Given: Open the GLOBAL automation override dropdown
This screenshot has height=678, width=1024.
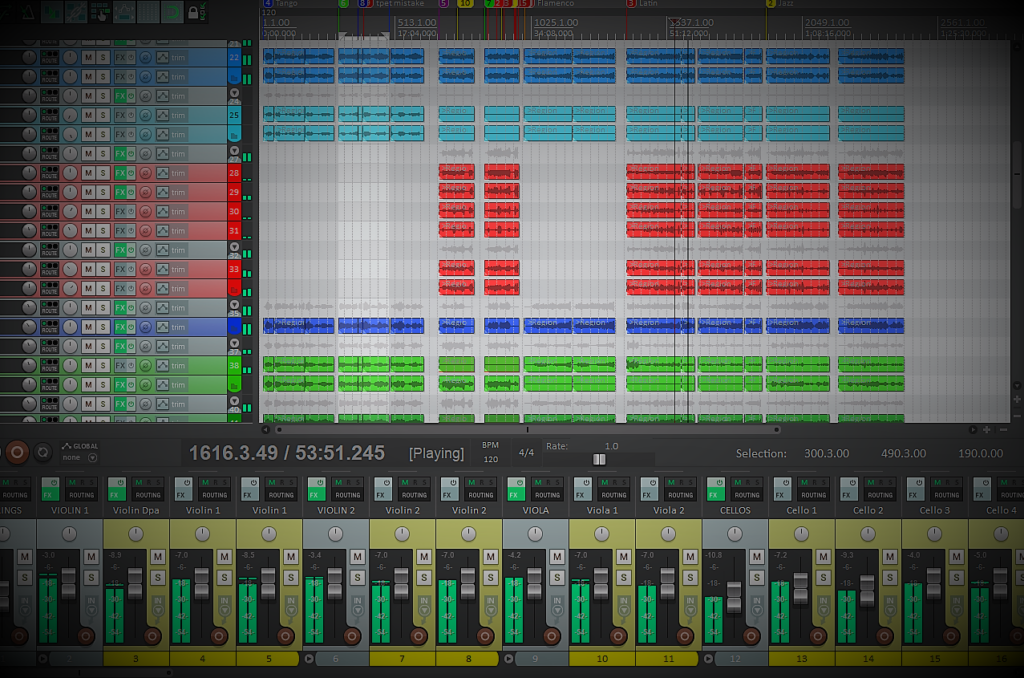Looking at the screenshot, I should coord(92,457).
